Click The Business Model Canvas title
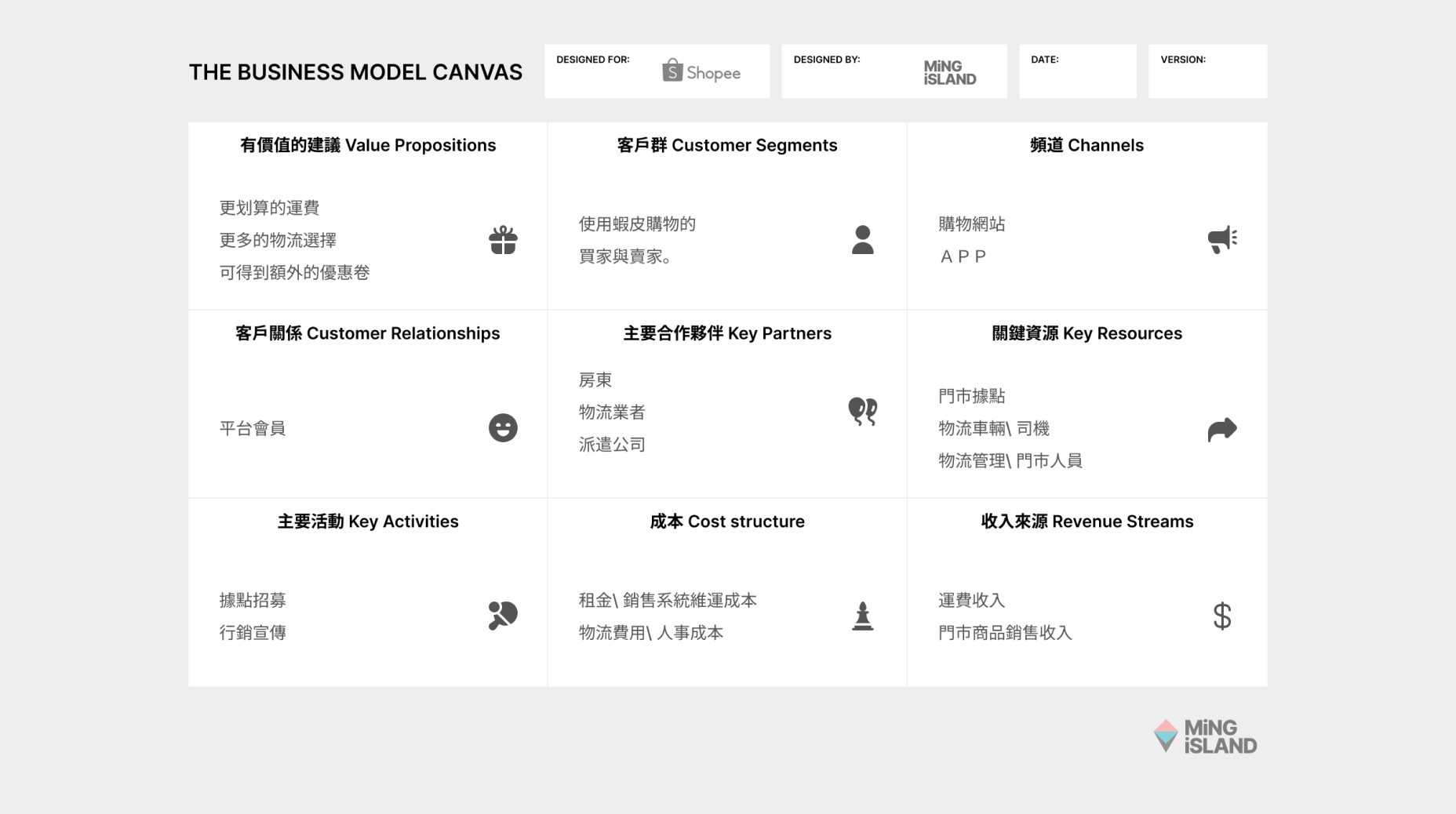Viewport: 1456px width, 814px height. point(355,72)
